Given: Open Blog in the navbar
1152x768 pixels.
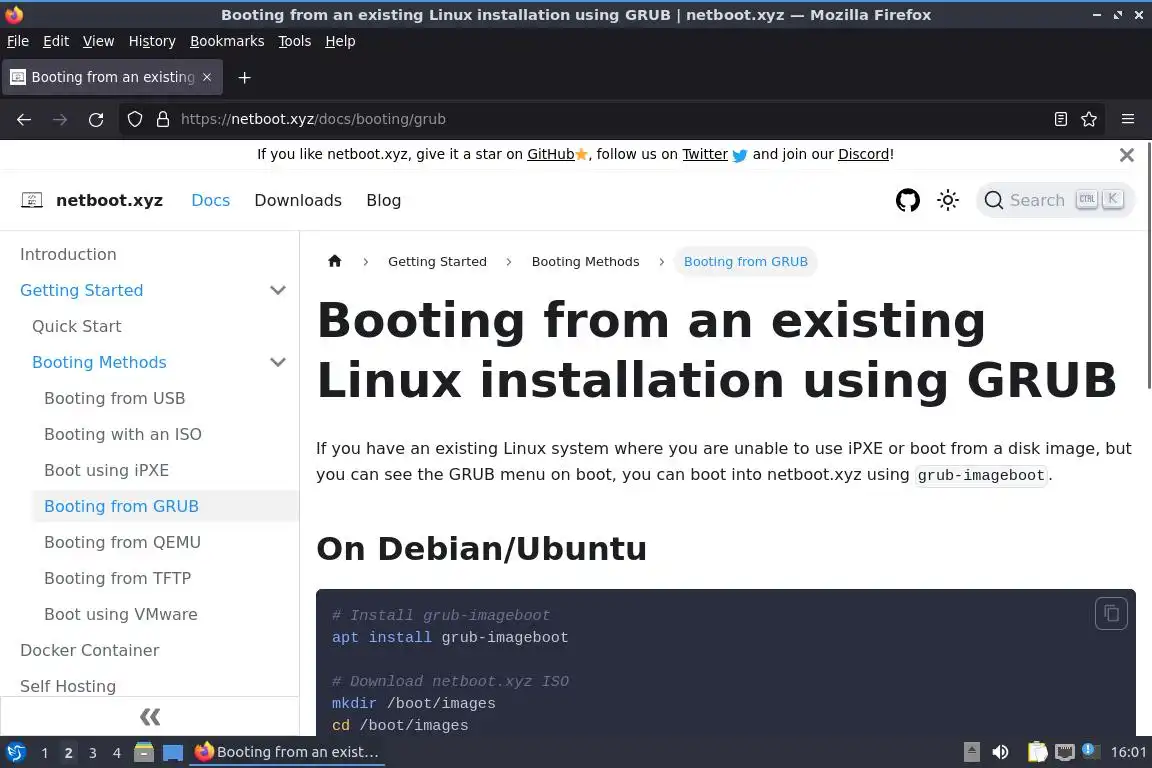Looking at the screenshot, I should (x=384, y=200).
